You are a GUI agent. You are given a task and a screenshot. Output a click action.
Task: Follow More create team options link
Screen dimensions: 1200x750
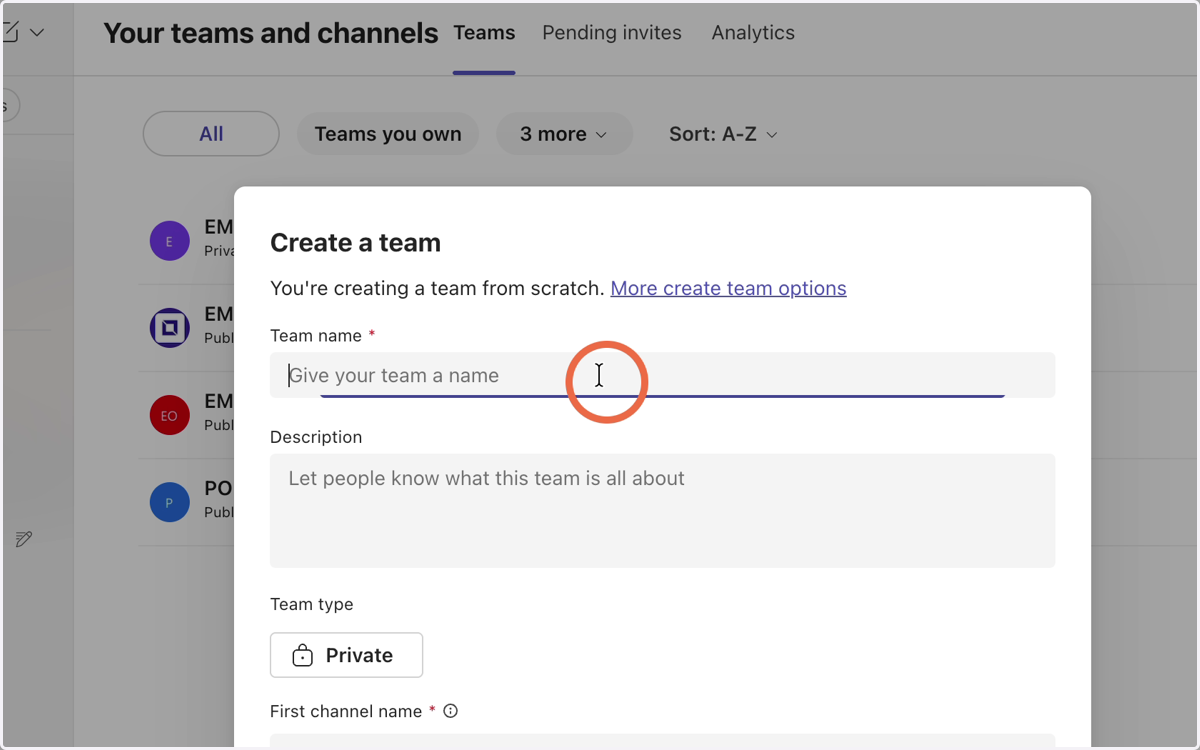(x=728, y=288)
